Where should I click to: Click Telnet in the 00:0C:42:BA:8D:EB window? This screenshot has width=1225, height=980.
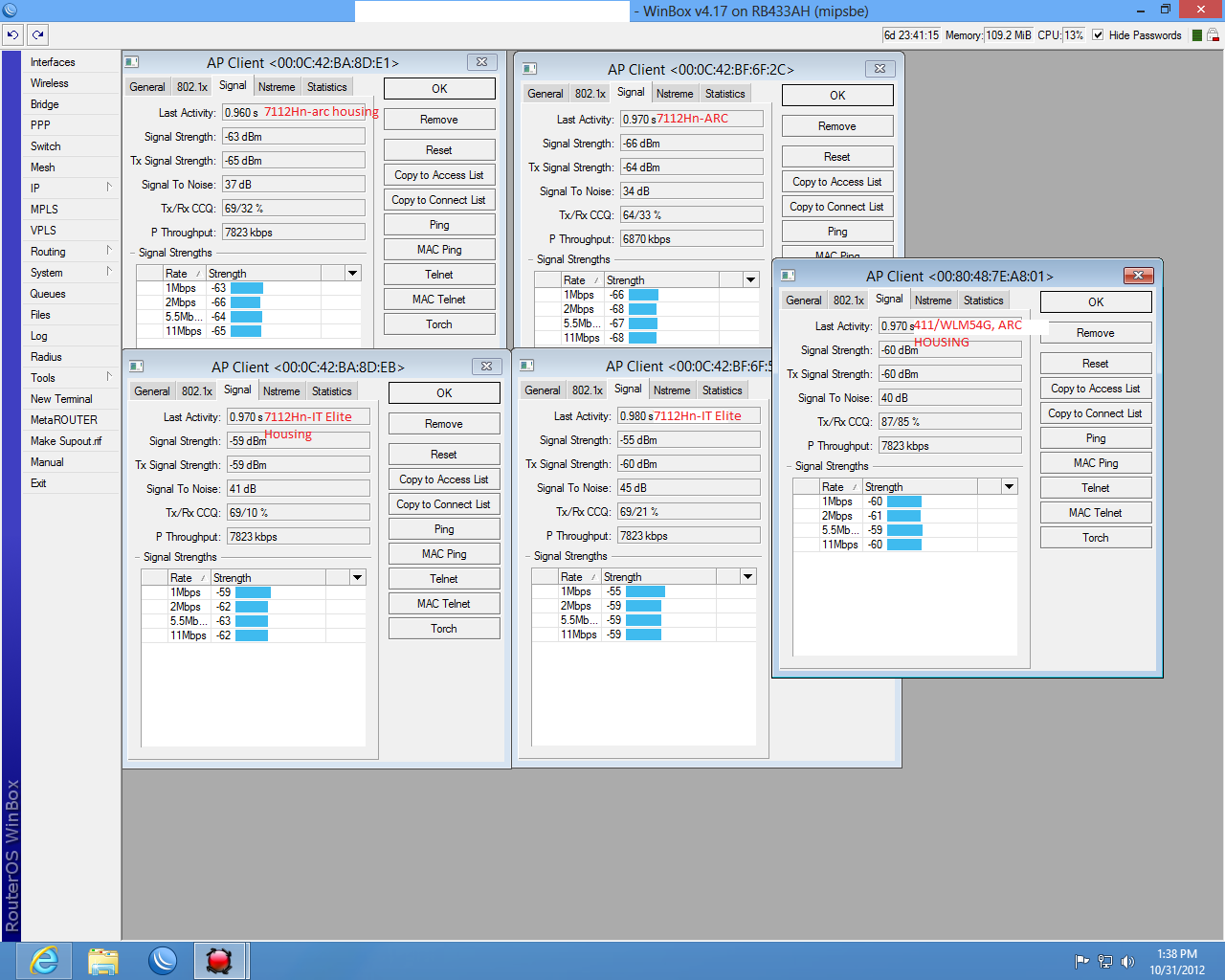click(444, 579)
